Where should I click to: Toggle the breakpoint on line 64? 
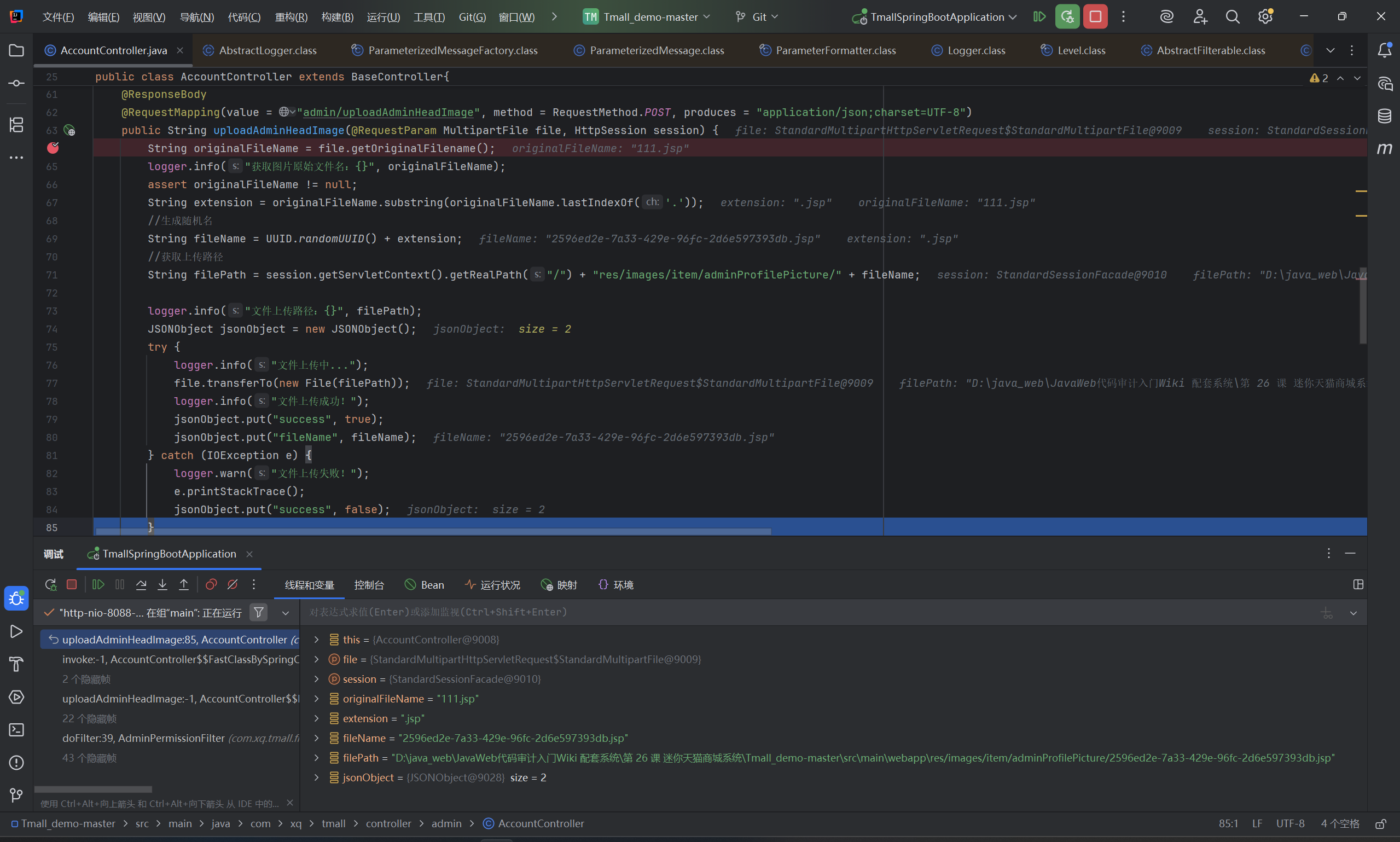click(53, 148)
